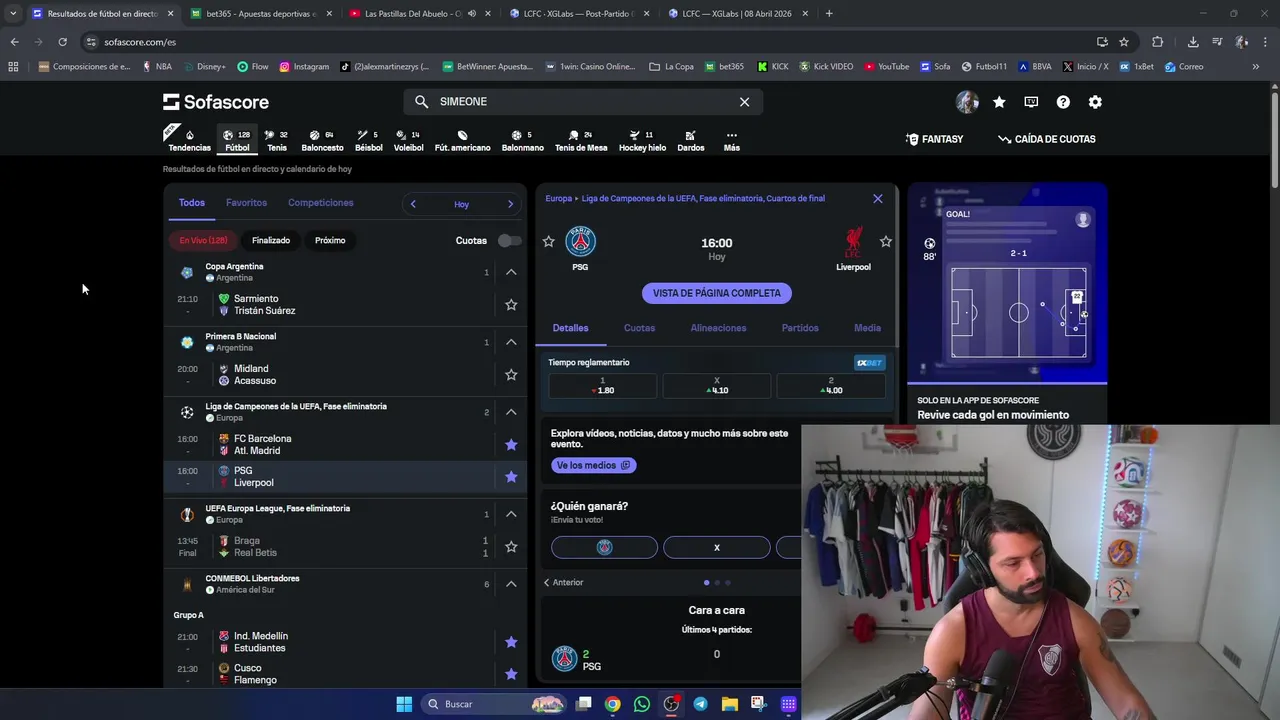The width and height of the screenshot is (1280, 720).
Task: Collapse the UEFA Europa League section
Action: tap(511, 514)
